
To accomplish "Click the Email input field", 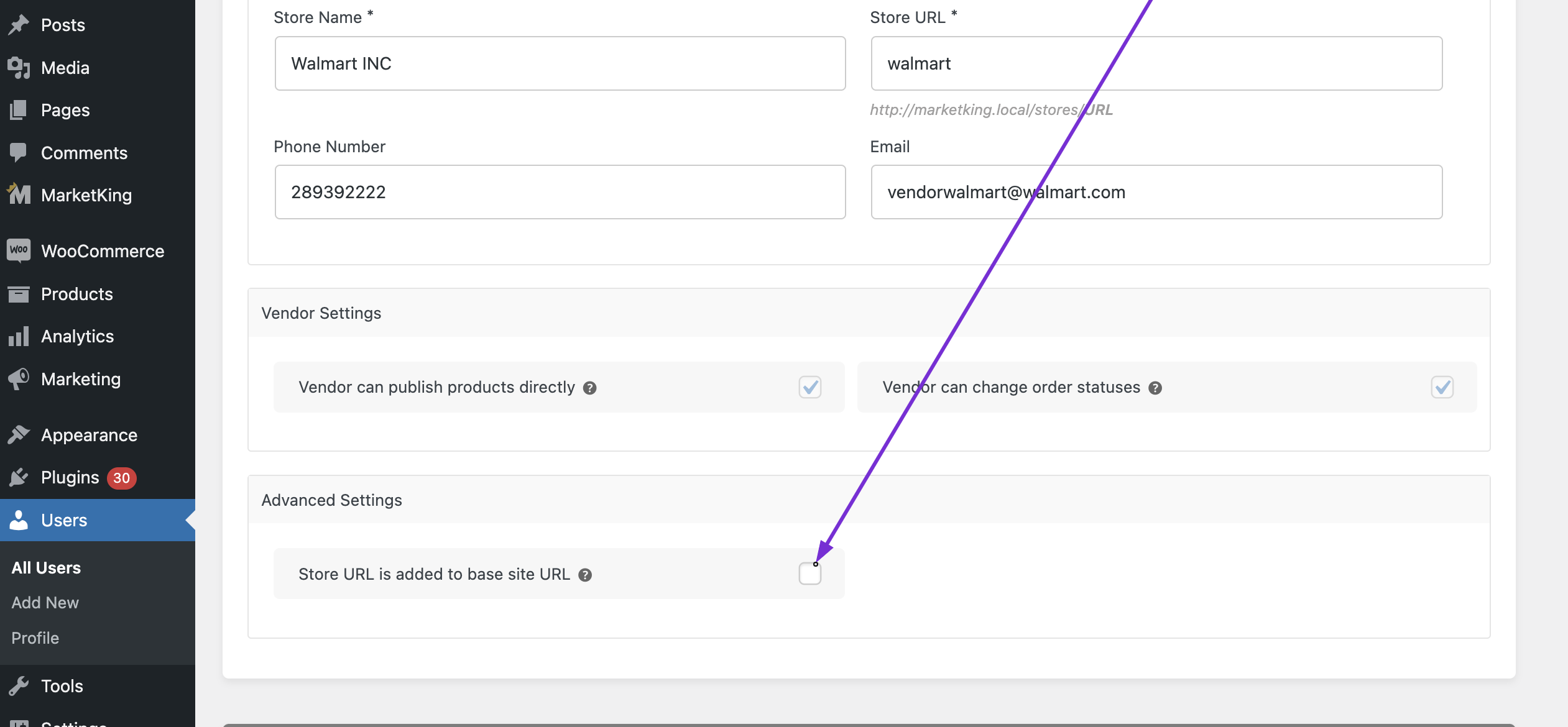I will (1156, 192).
